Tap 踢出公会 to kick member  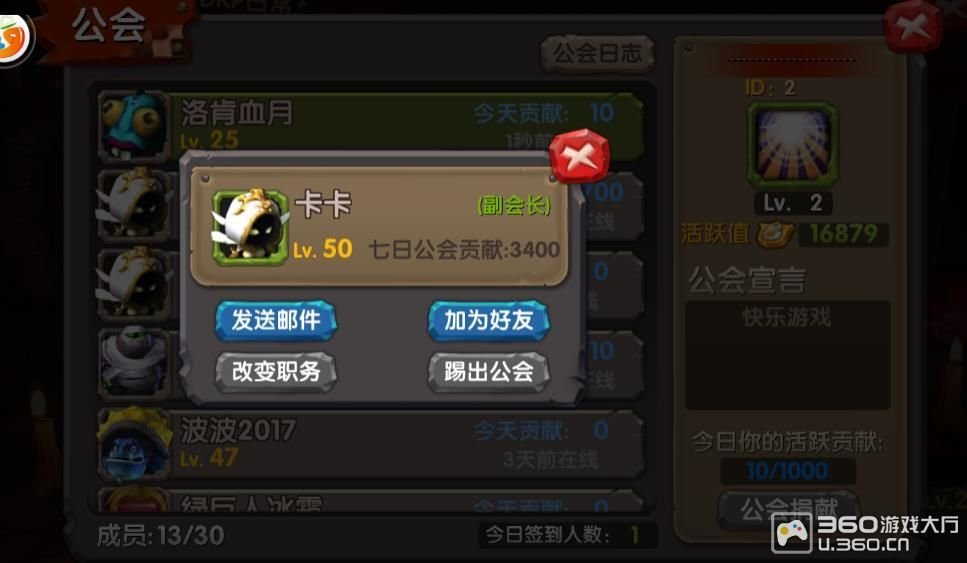tap(488, 371)
